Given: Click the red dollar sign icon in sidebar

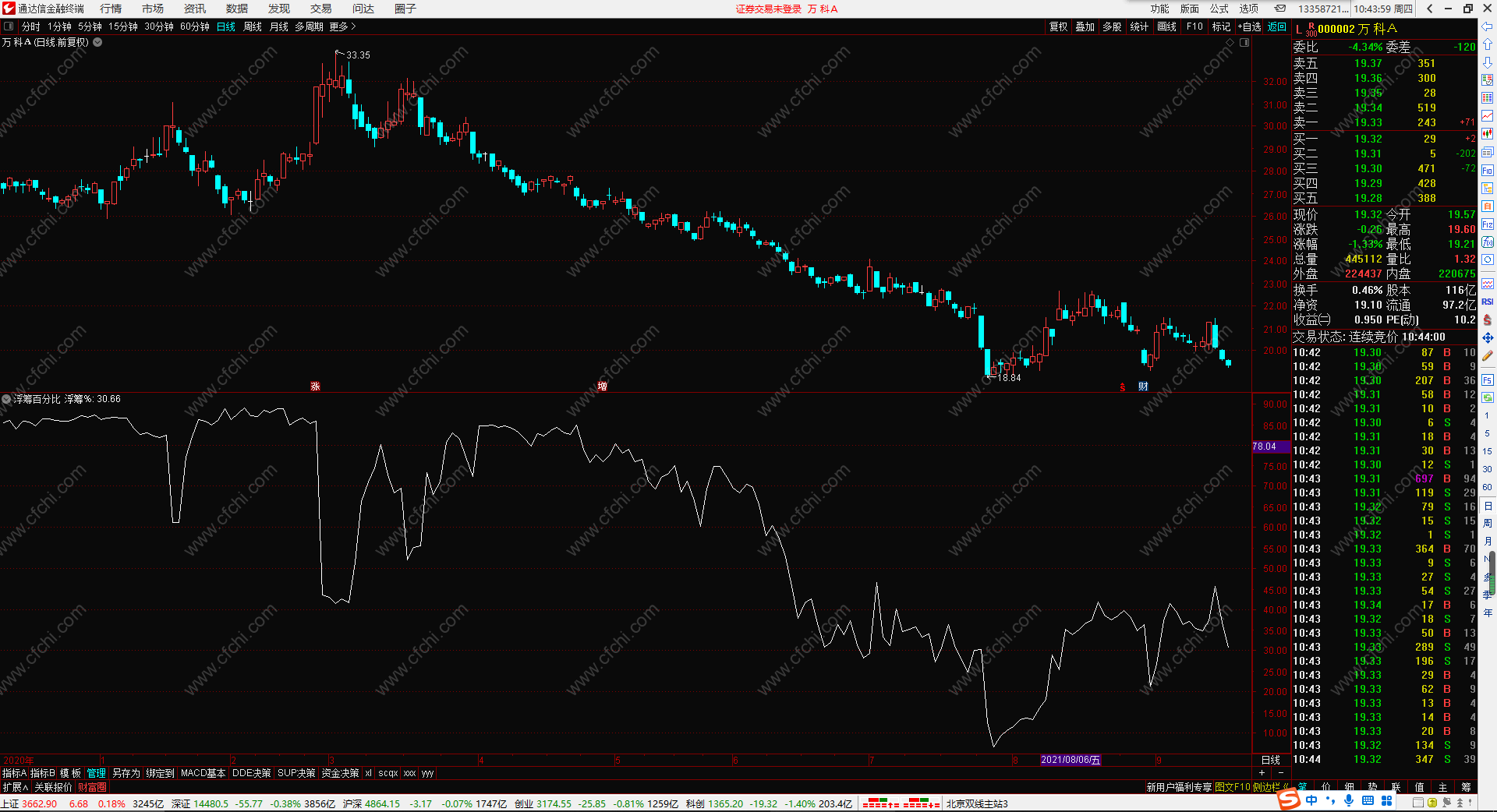Looking at the screenshot, I should [x=1487, y=320].
